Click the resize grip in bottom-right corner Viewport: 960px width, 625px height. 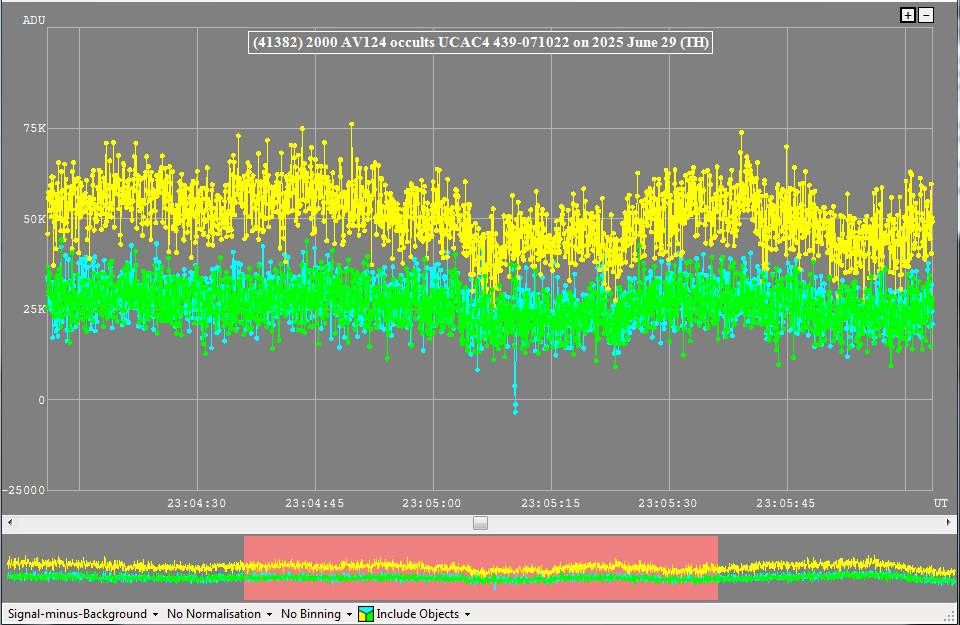point(951,616)
